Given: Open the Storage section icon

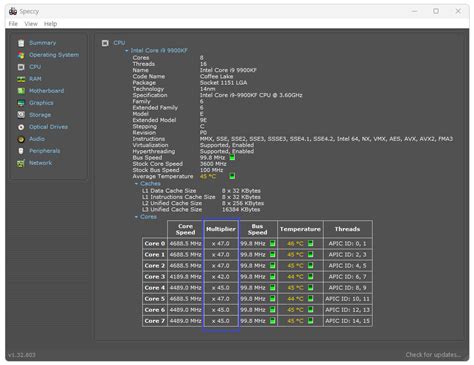Looking at the screenshot, I should pos(21,115).
